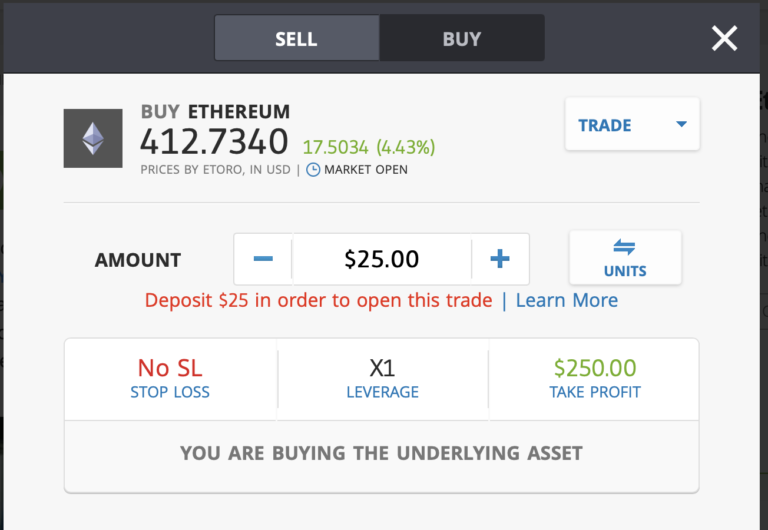Open the Take Profit settings

point(594,379)
